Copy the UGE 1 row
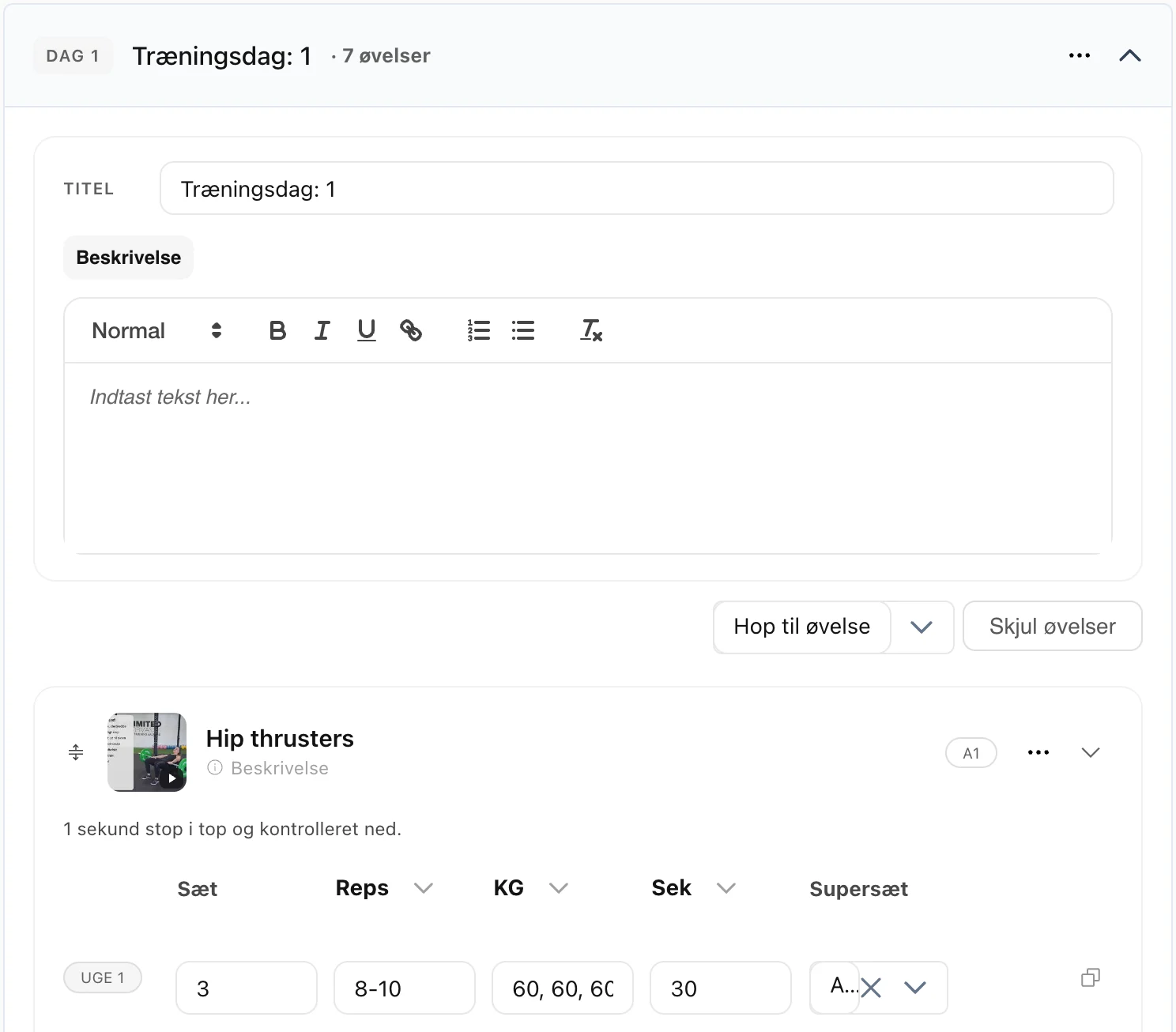The width and height of the screenshot is (1176, 1032). coord(1091,977)
